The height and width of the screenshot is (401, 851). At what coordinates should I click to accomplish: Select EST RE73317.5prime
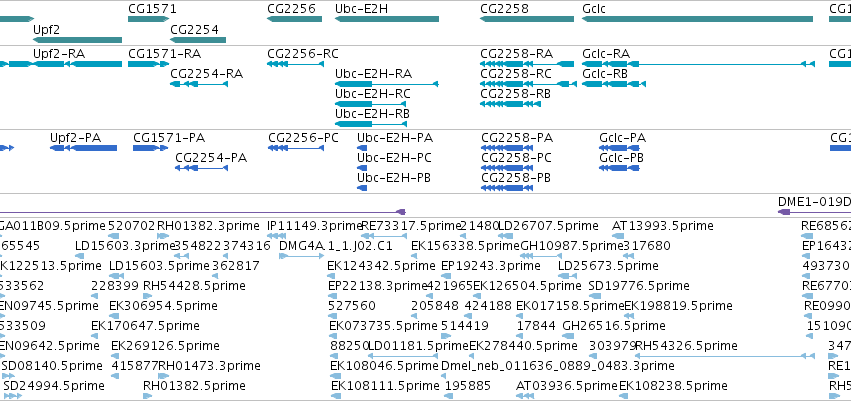[x=411, y=226]
